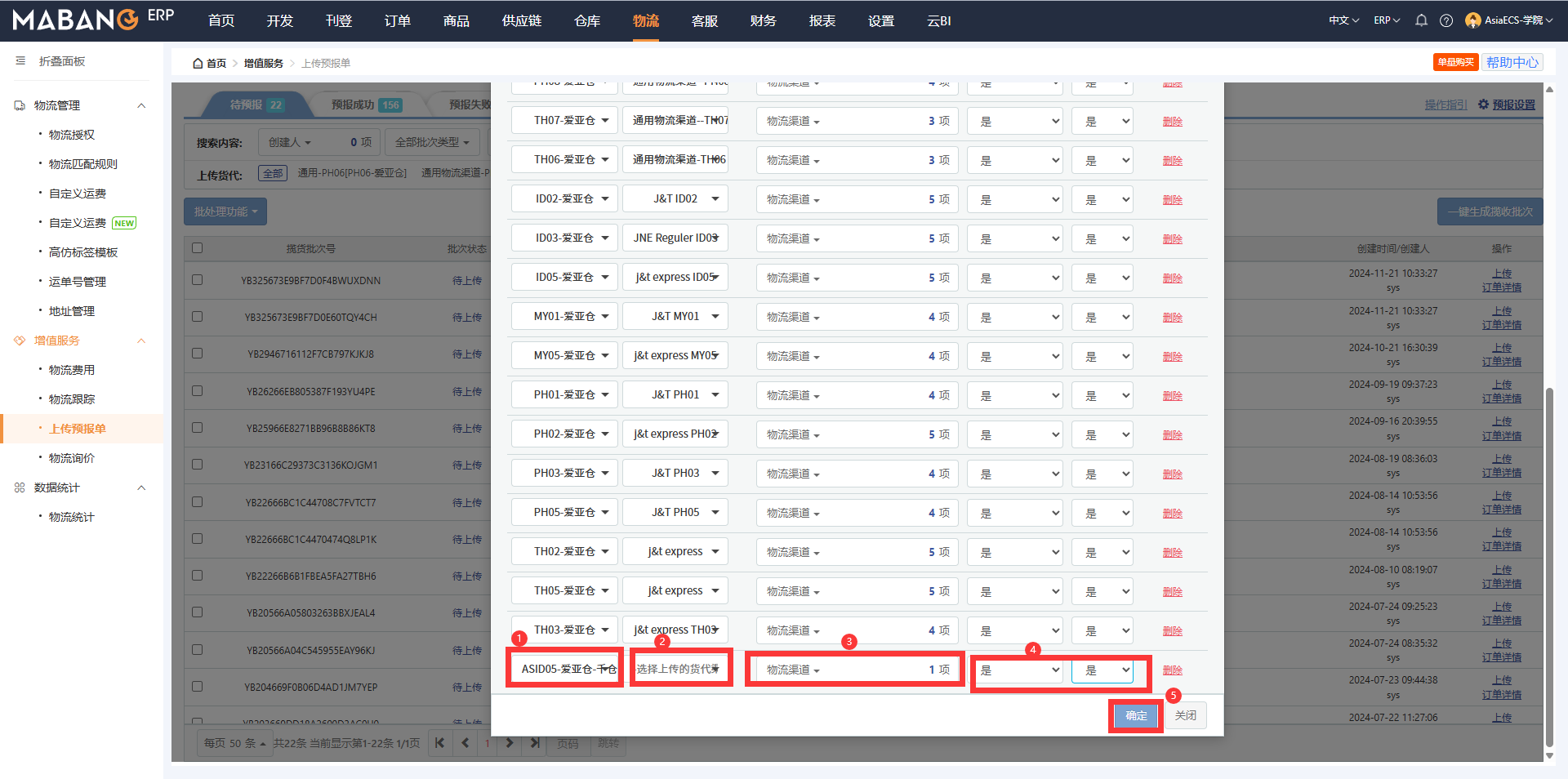Click 删除 link in TH03 row
This screenshot has width=1568, height=779.
pos(1173,630)
